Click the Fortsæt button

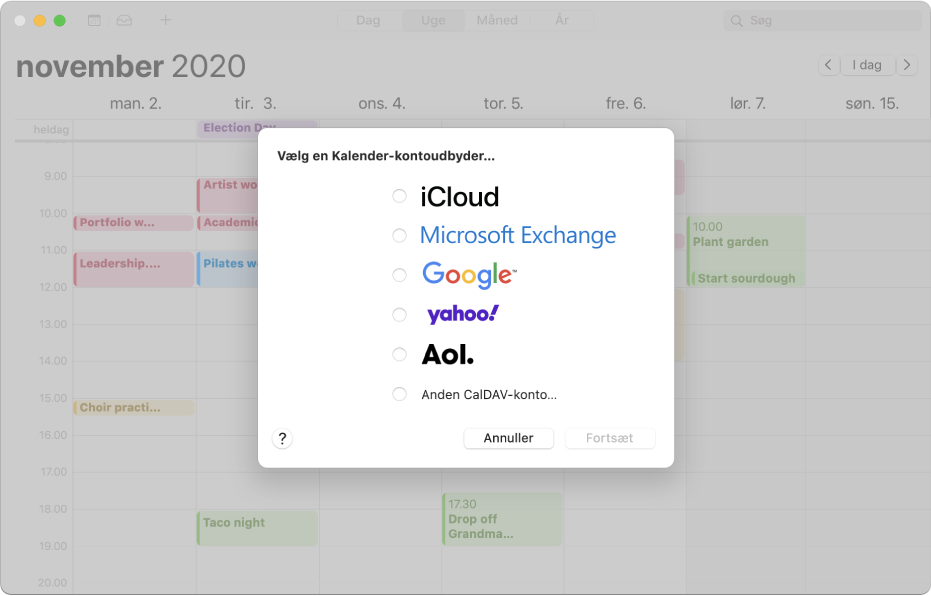[x=610, y=438]
